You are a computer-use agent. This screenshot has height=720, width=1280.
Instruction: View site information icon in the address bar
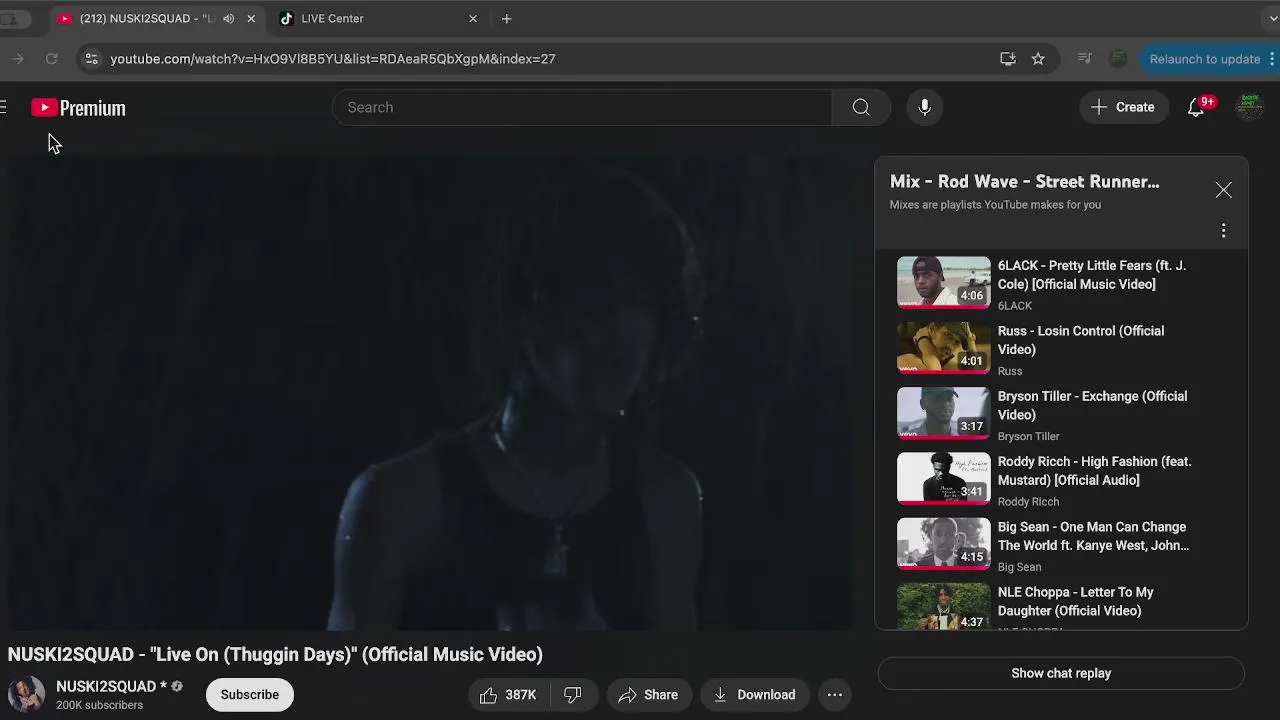(x=91, y=59)
